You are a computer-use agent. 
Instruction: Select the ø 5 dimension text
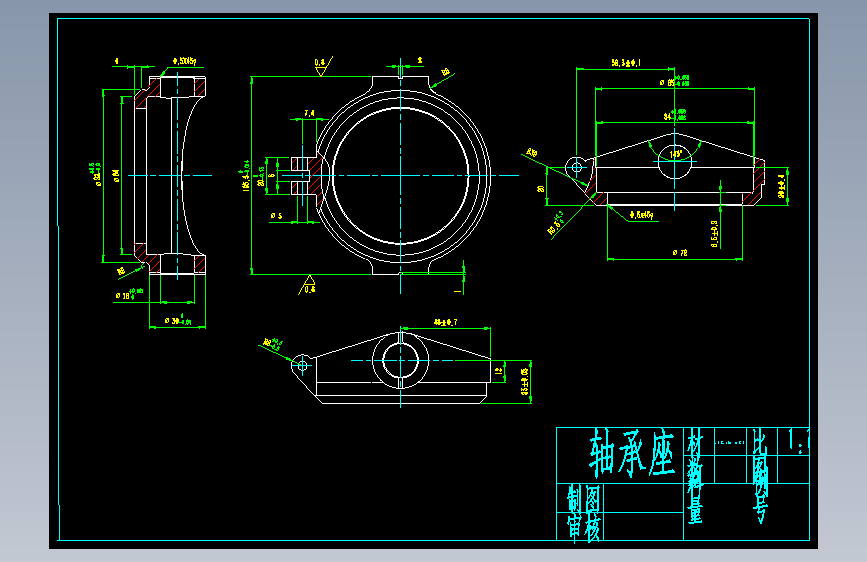pos(276,216)
